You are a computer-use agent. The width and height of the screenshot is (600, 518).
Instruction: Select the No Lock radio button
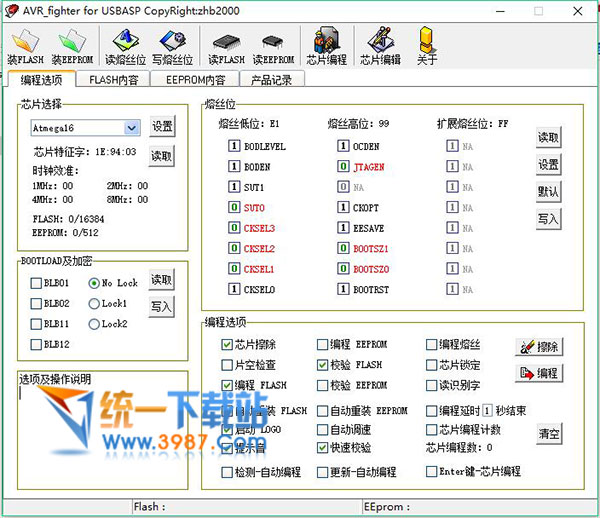click(94, 283)
